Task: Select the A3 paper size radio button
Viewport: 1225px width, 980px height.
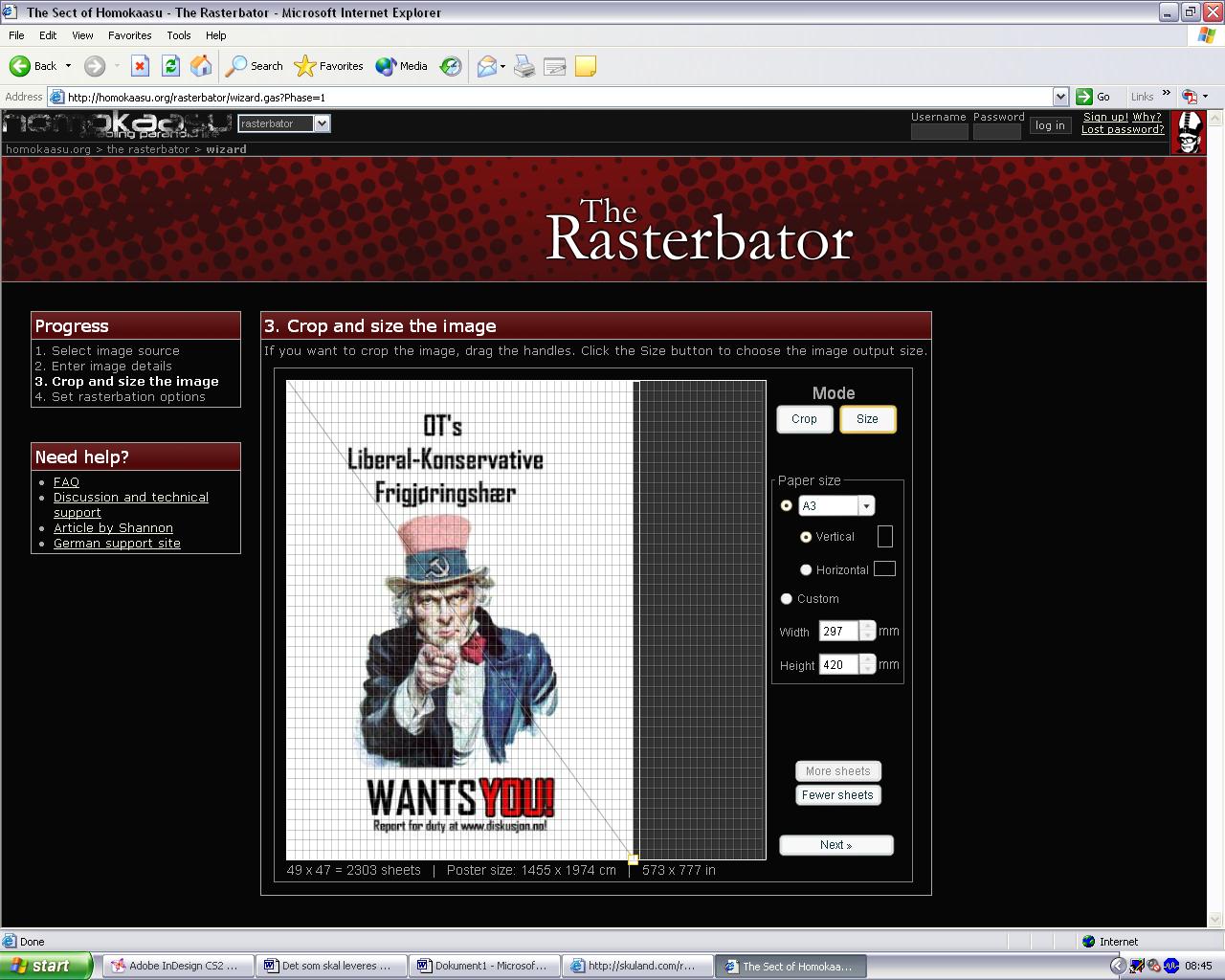Action: (787, 505)
